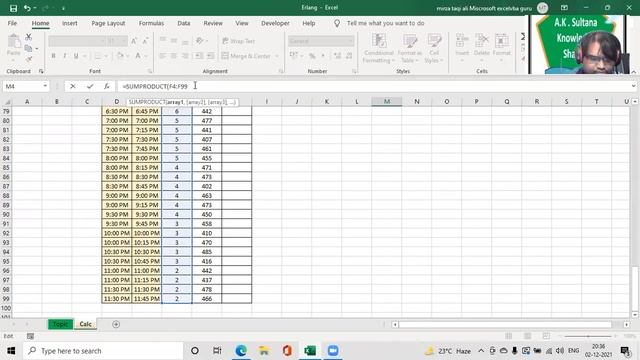
Task: Open the number format dropdown
Action: pos(350,41)
